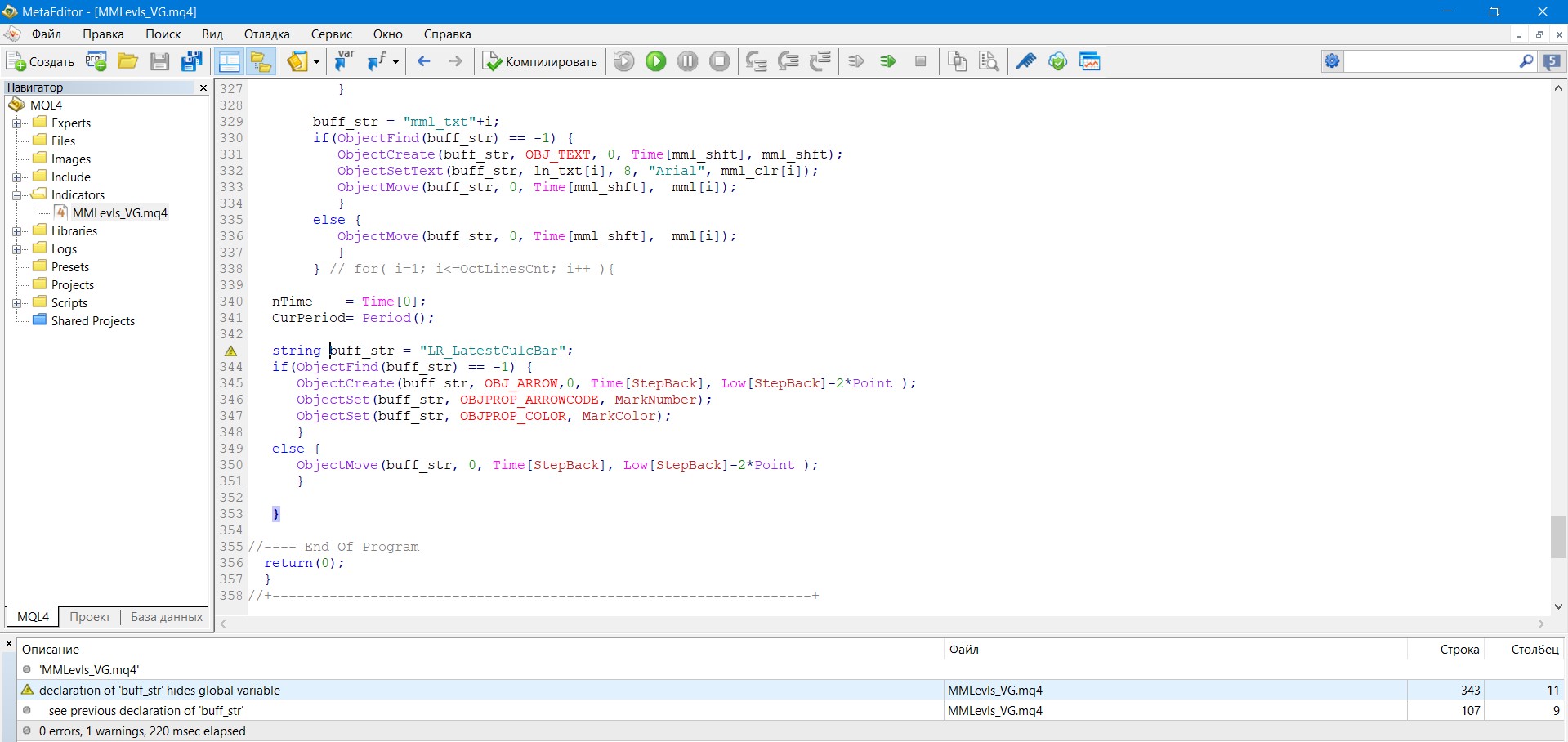Open the Окно menu

388,34
